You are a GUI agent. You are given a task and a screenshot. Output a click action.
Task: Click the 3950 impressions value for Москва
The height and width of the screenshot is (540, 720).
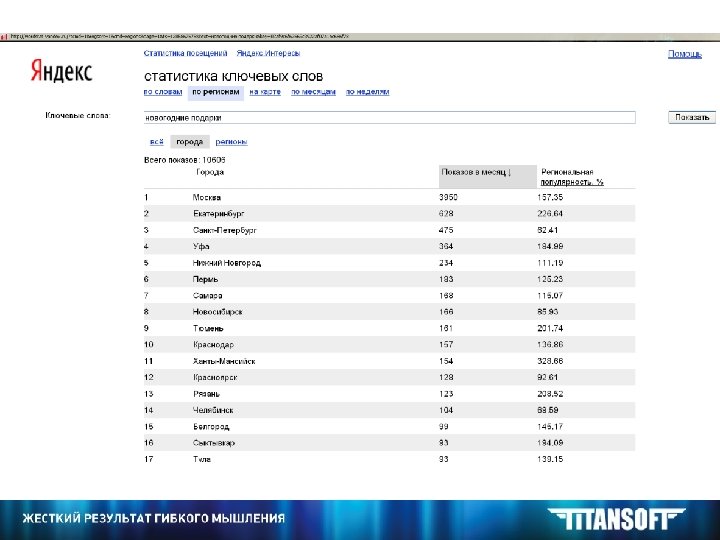tap(448, 197)
